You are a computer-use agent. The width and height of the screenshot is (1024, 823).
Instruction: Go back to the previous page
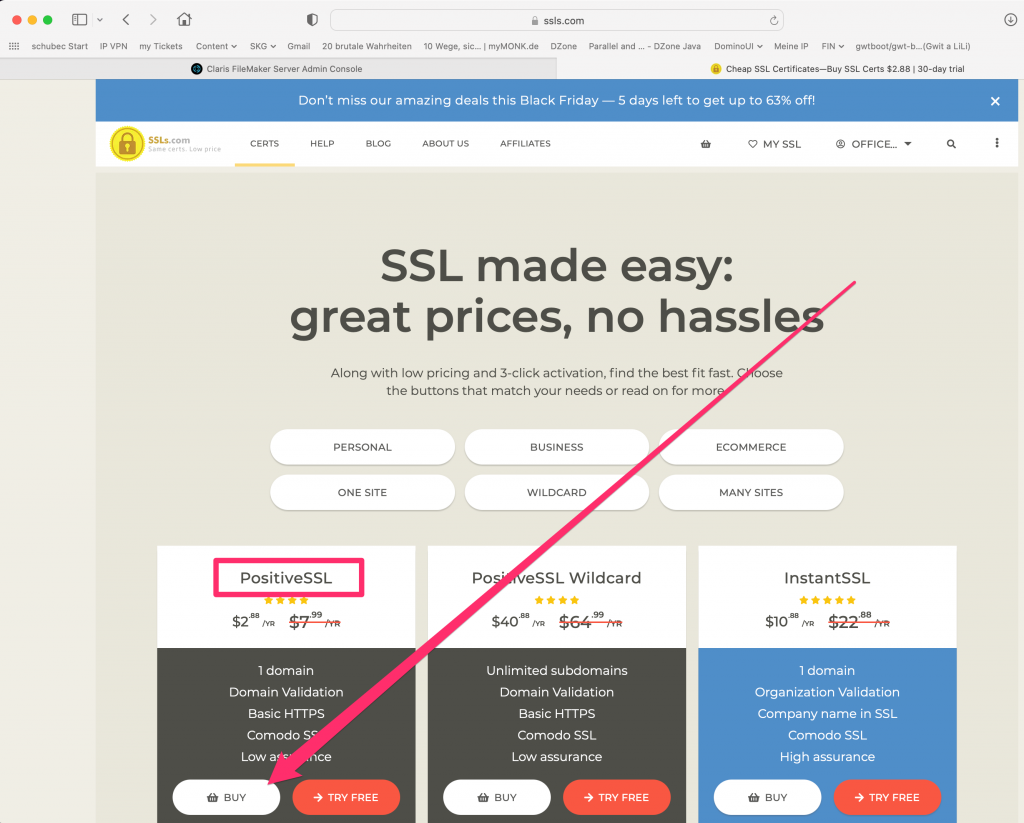[x=126, y=20]
